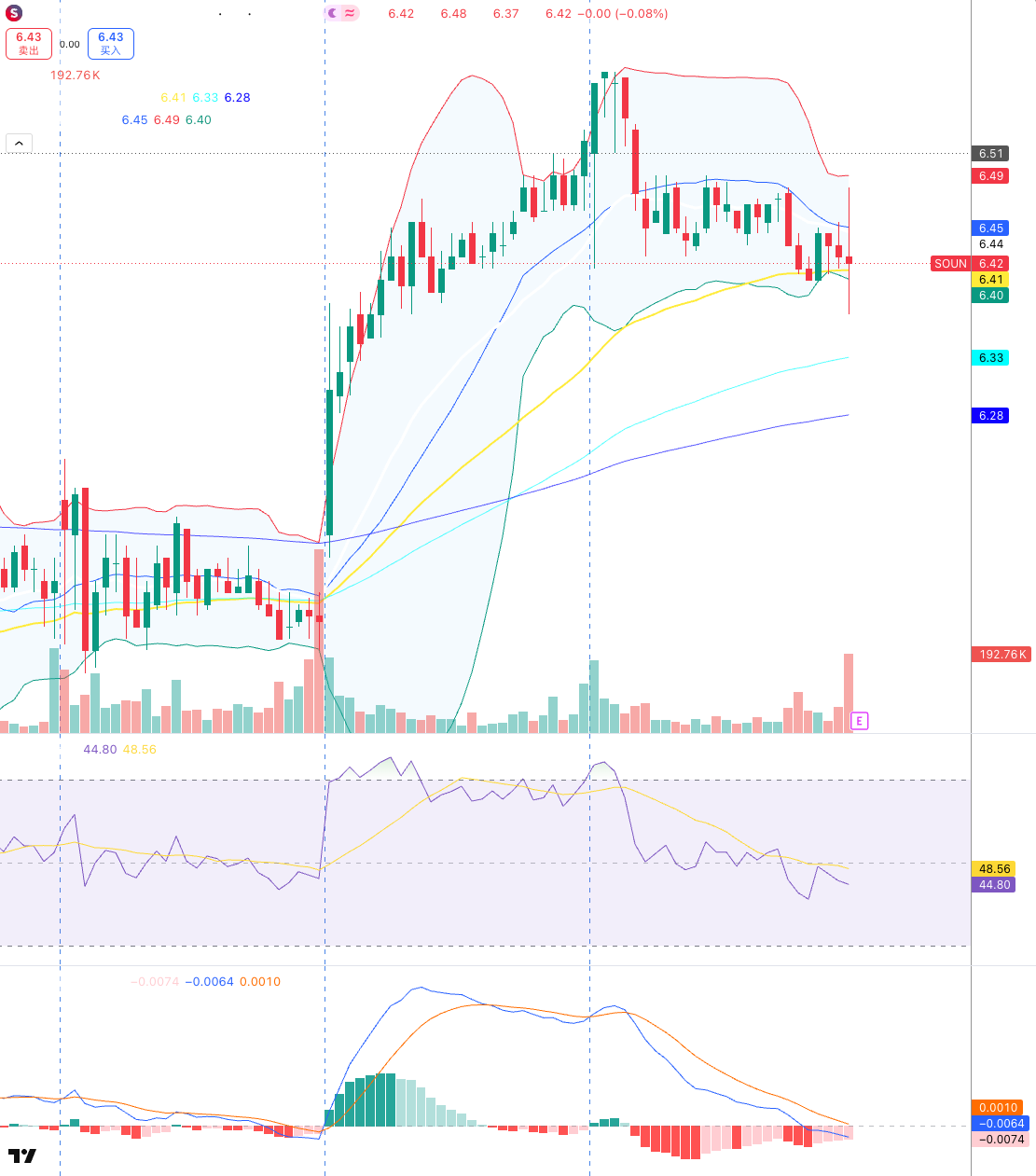Select the RSI value 44.80 in legend
This screenshot has height=1176, width=1036.
100,750
